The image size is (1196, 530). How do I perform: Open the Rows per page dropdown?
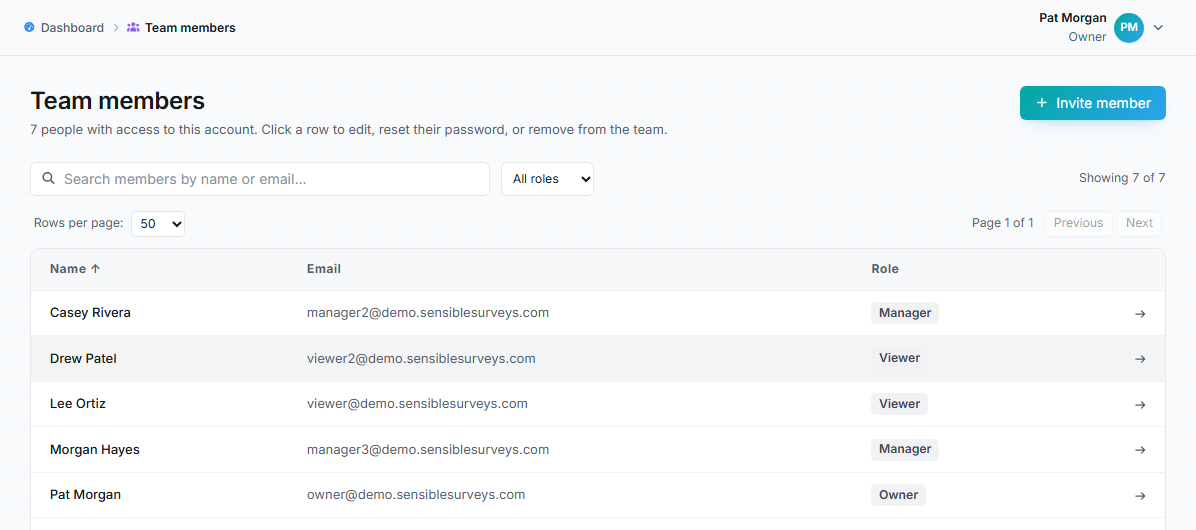point(158,223)
